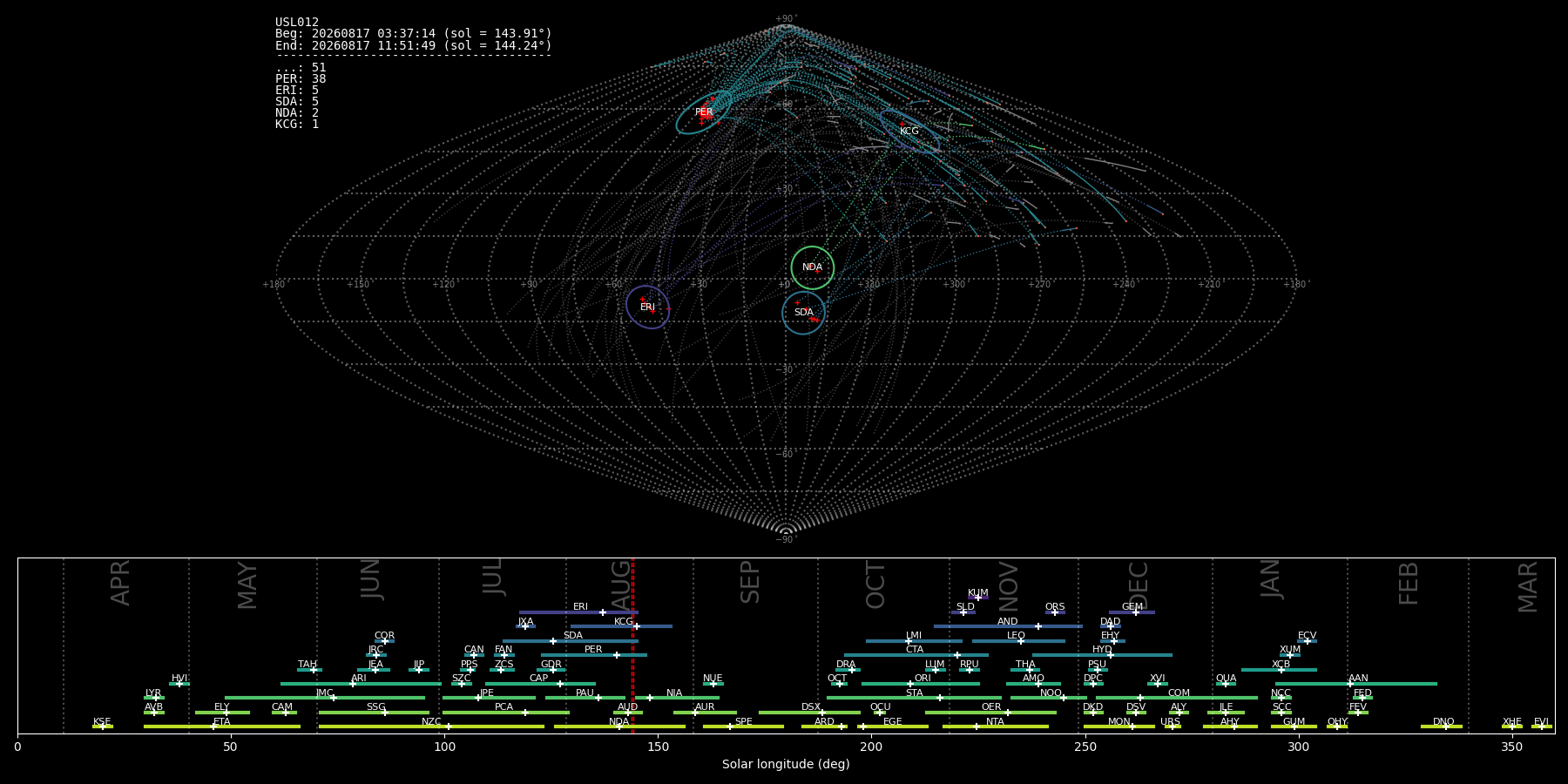Click the LEO shower bar
Image resolution: width=1568 pixels, height=784 pixels.
1018,641
